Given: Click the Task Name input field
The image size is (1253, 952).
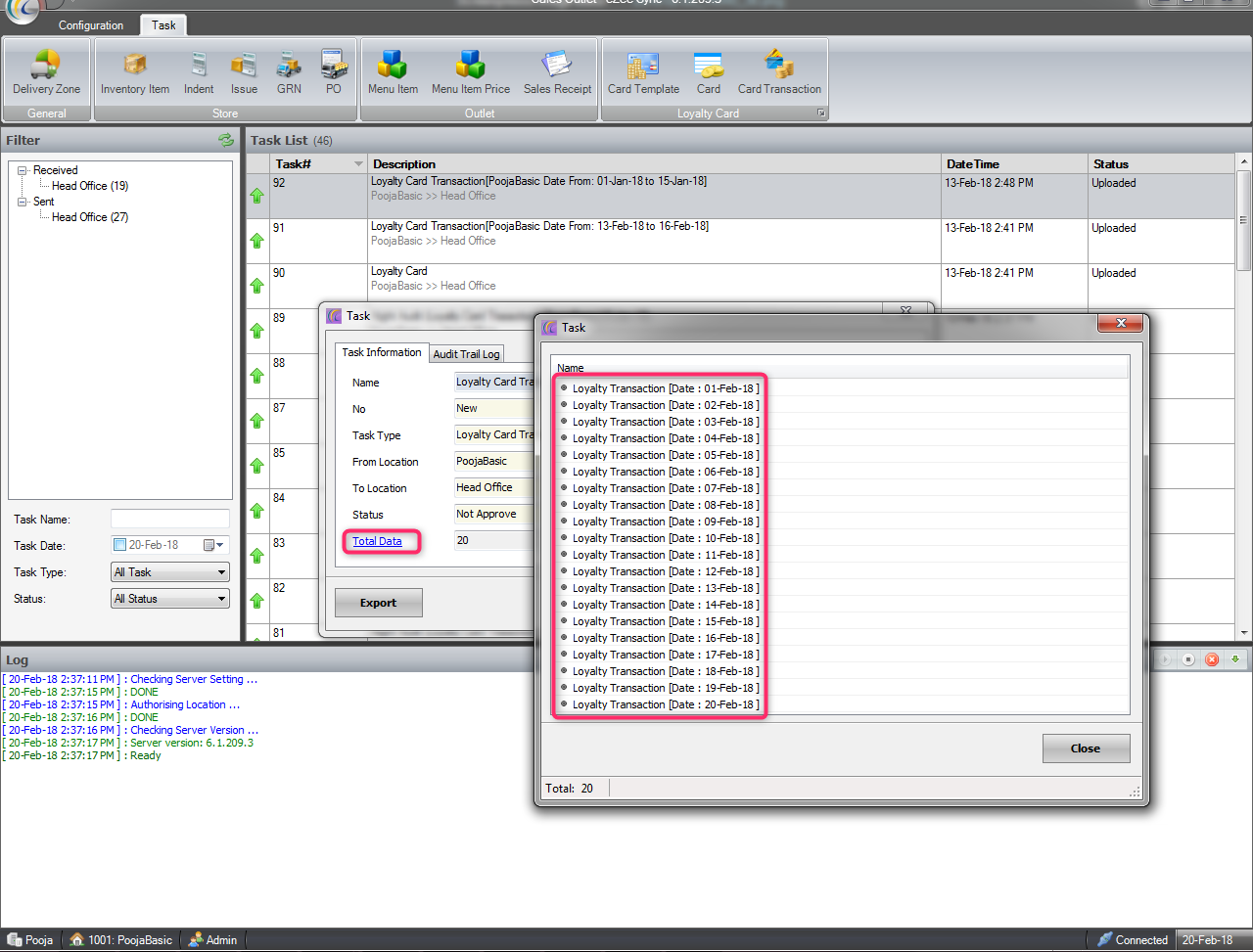Looking at the screenshot, I should pos(170,519).
